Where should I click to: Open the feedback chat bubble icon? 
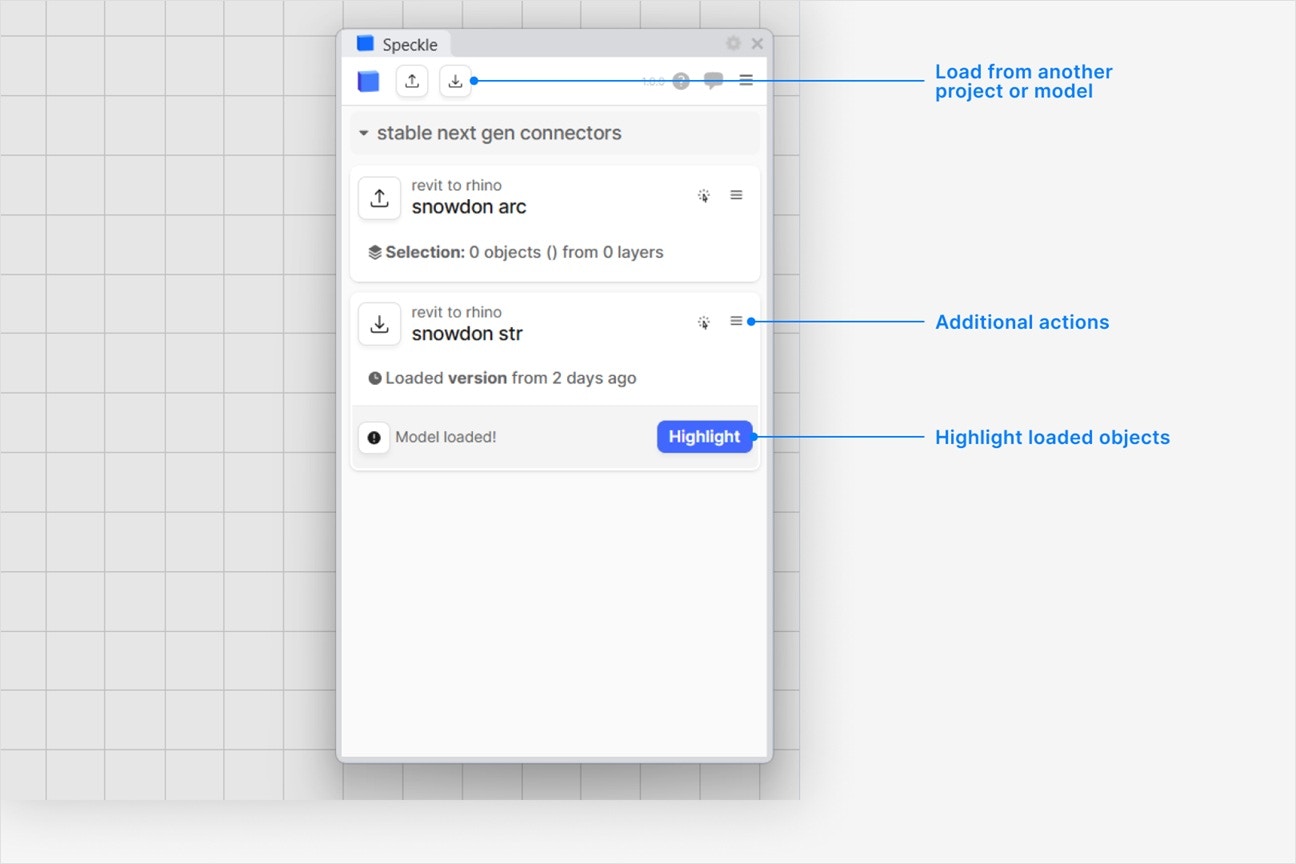coord(713,81)
